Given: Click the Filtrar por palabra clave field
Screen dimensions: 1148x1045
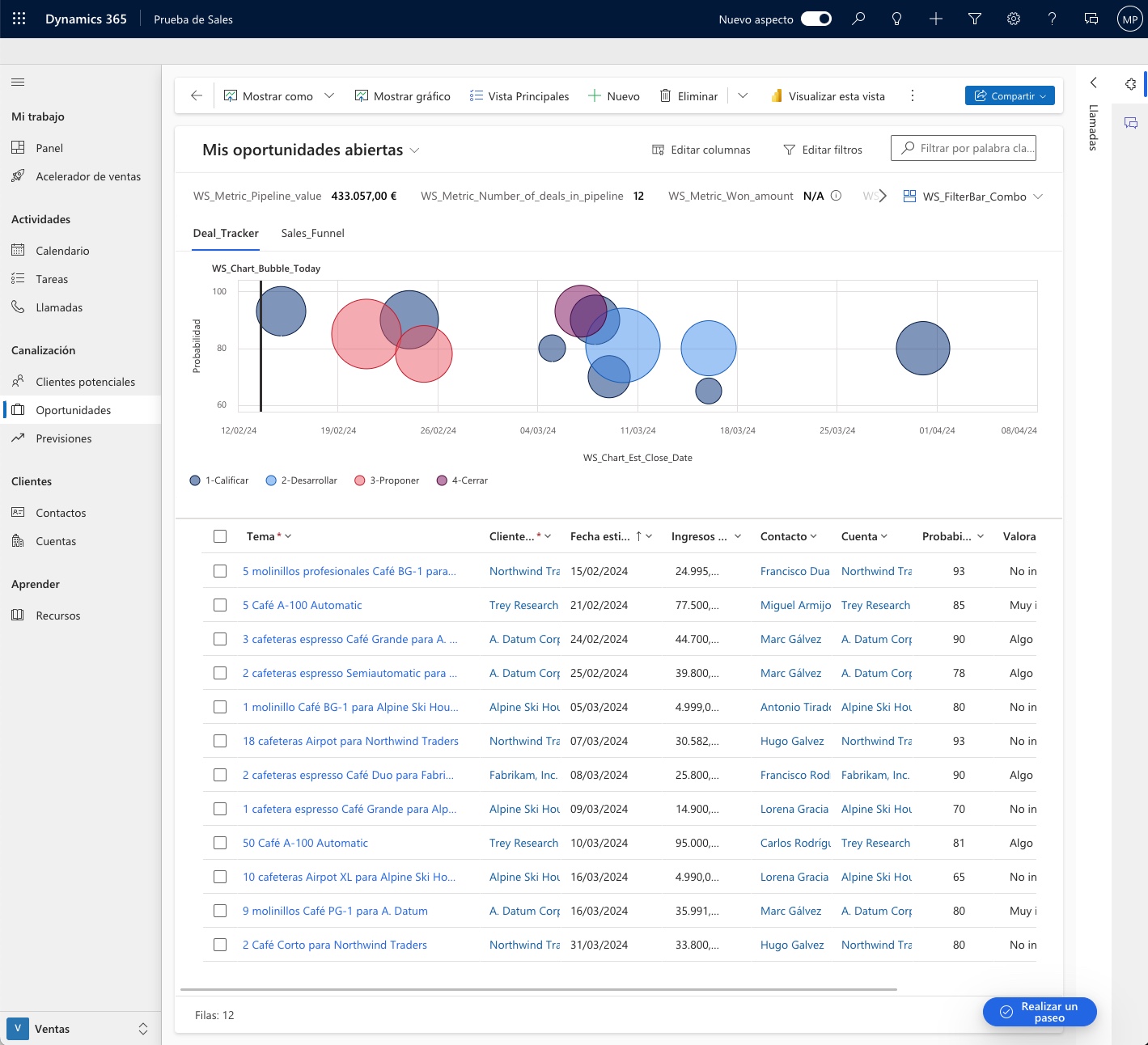Looking at the screenshot, I should (x=964, y=148).
